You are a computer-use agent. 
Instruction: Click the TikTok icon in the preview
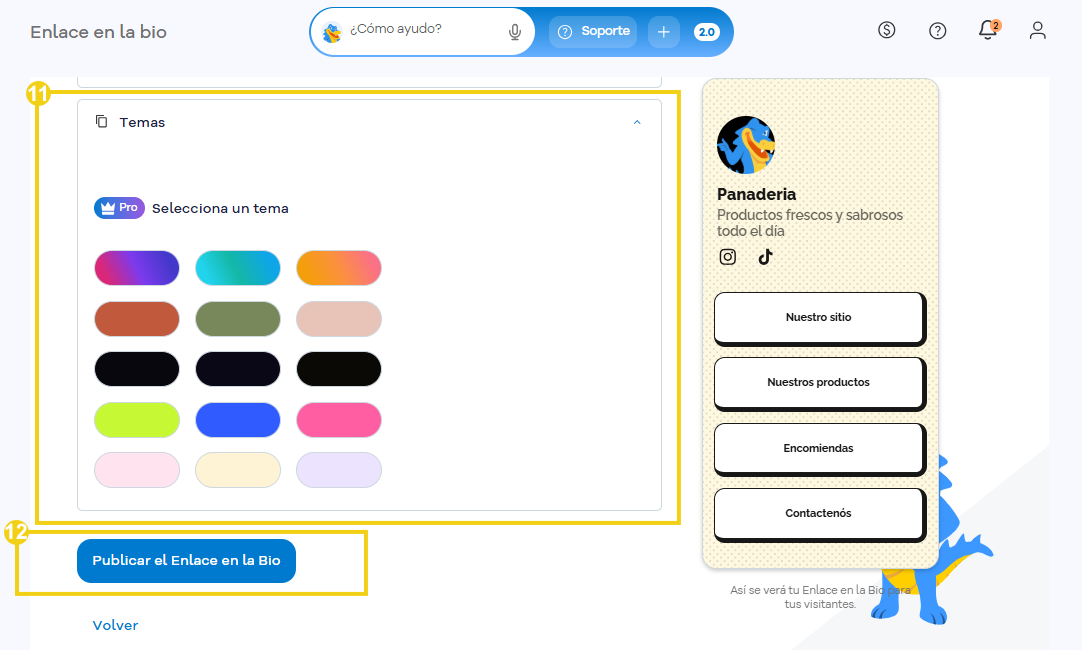765,257
